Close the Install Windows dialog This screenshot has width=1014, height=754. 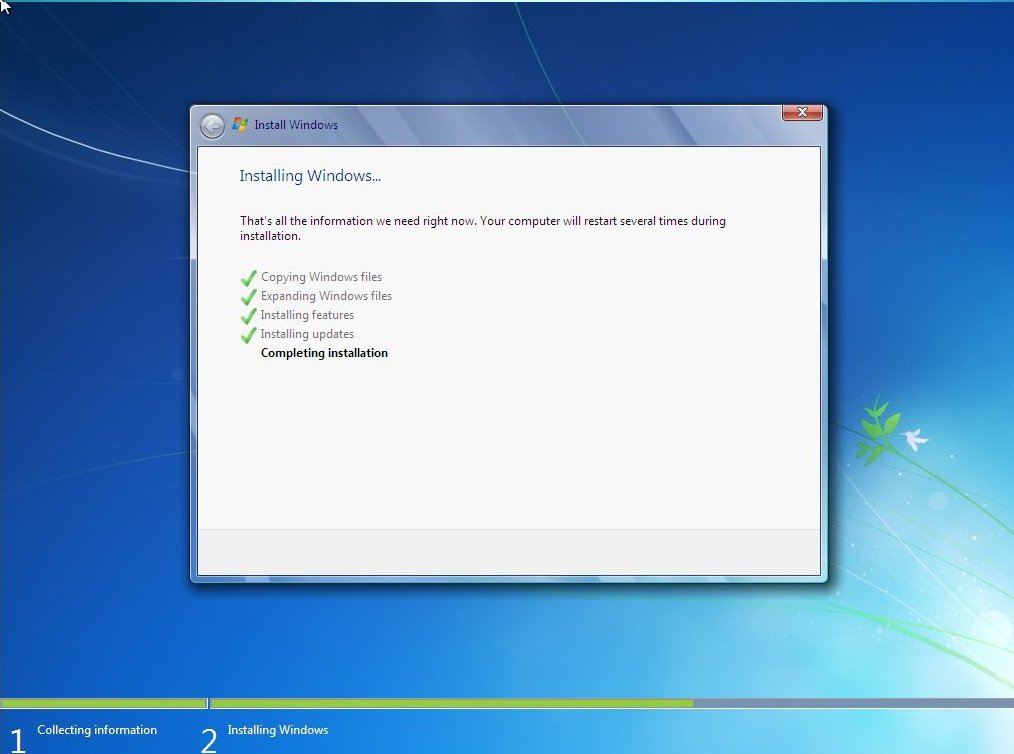point(802,112)
